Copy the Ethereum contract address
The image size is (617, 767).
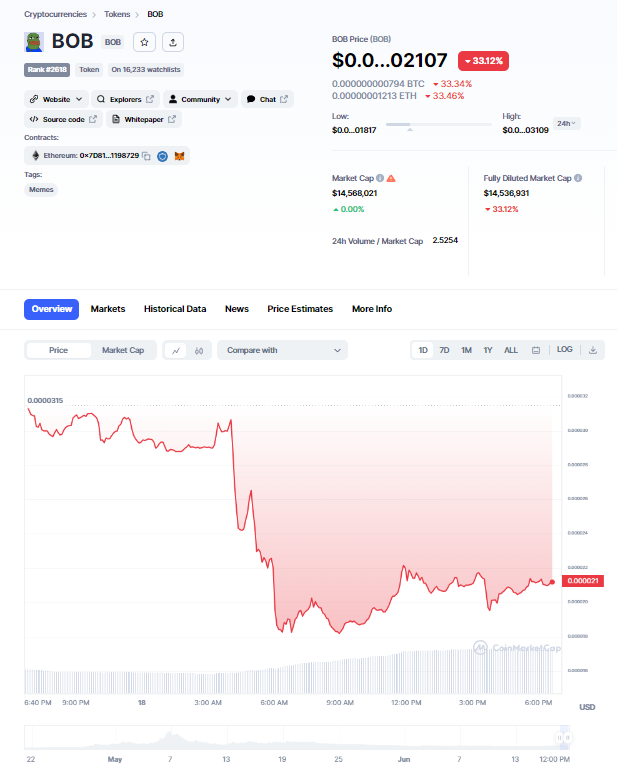coord(146,156)
